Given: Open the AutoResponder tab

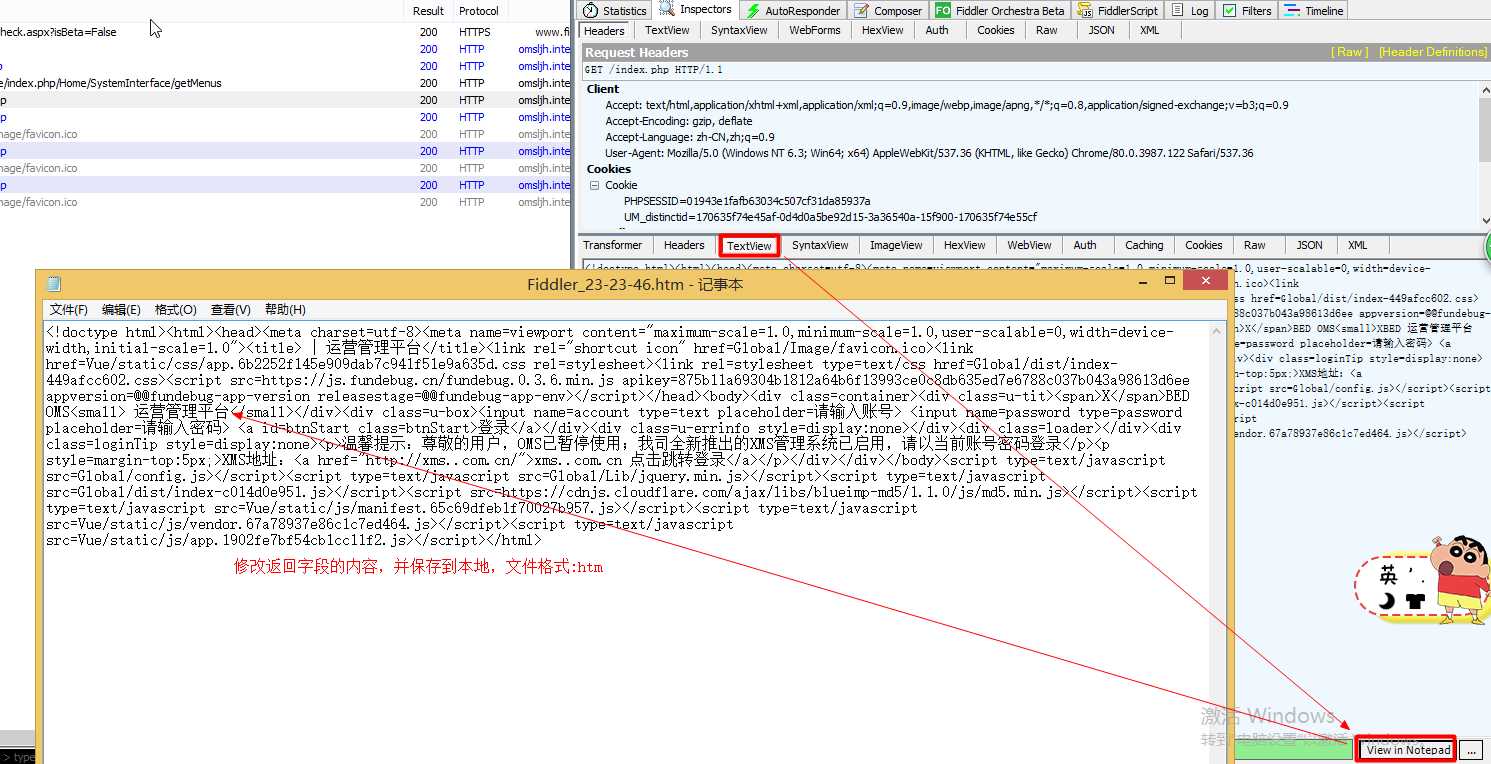Looking at the screenshot, I should 794,10.
